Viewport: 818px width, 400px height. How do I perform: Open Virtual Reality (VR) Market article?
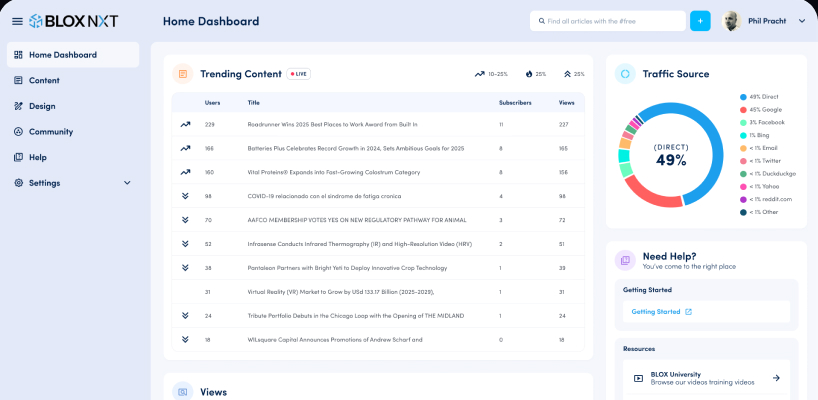click(341, 292)
